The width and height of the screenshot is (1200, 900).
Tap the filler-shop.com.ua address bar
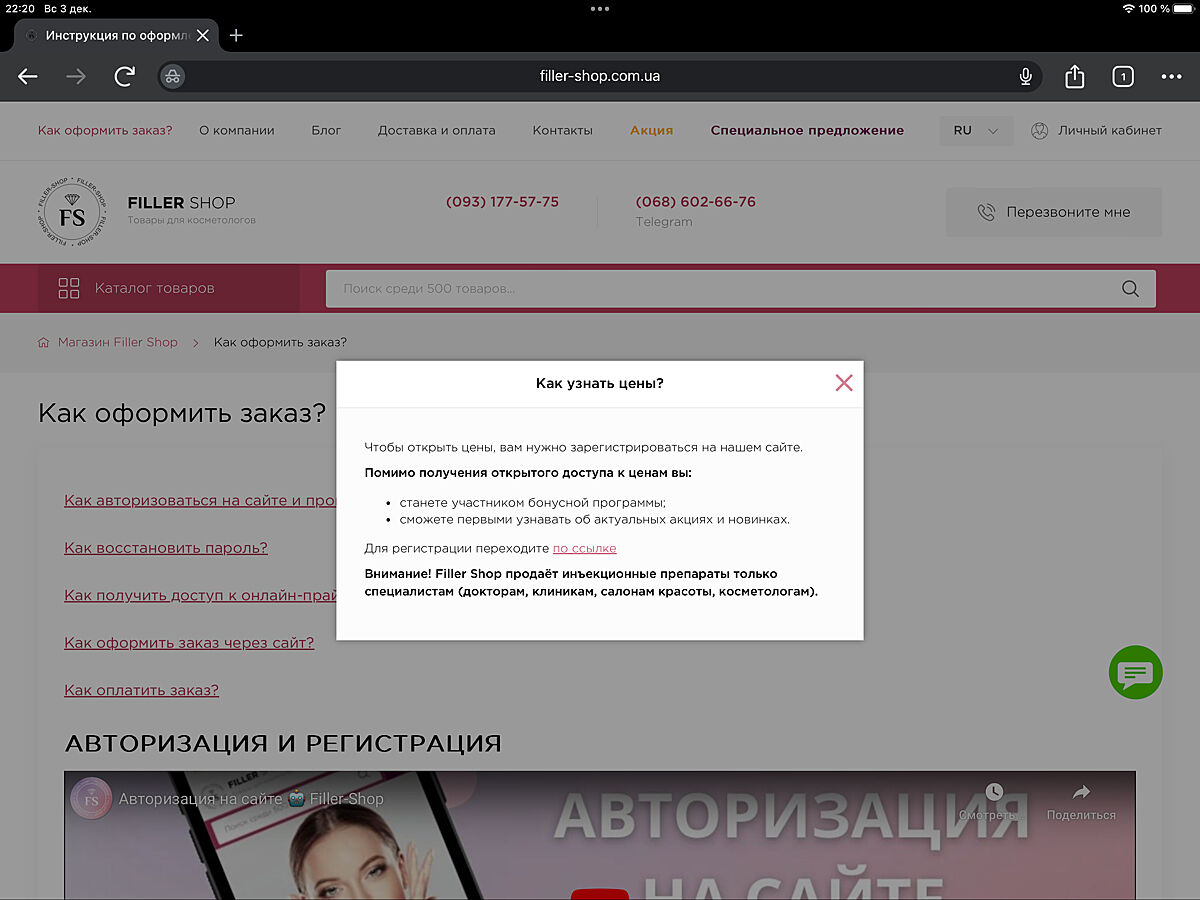600,77
